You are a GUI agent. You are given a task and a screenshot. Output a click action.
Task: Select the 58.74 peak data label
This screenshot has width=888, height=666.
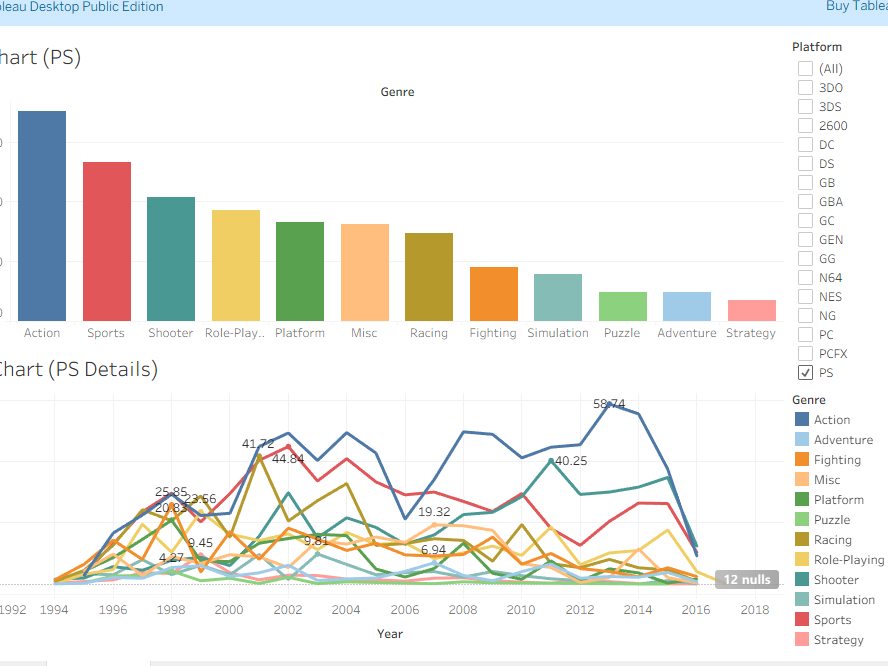[609, 404]
